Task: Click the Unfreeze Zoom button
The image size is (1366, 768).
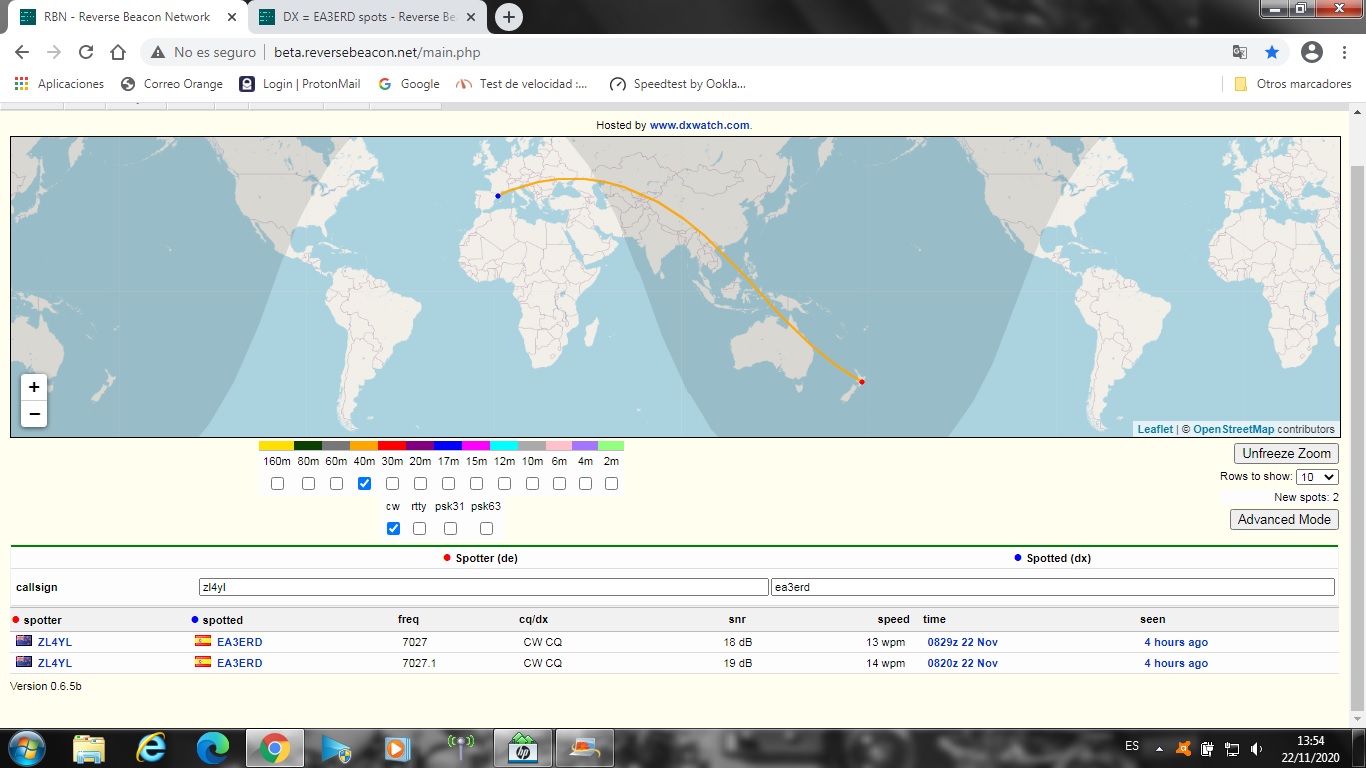Action: click(1286, 453)
